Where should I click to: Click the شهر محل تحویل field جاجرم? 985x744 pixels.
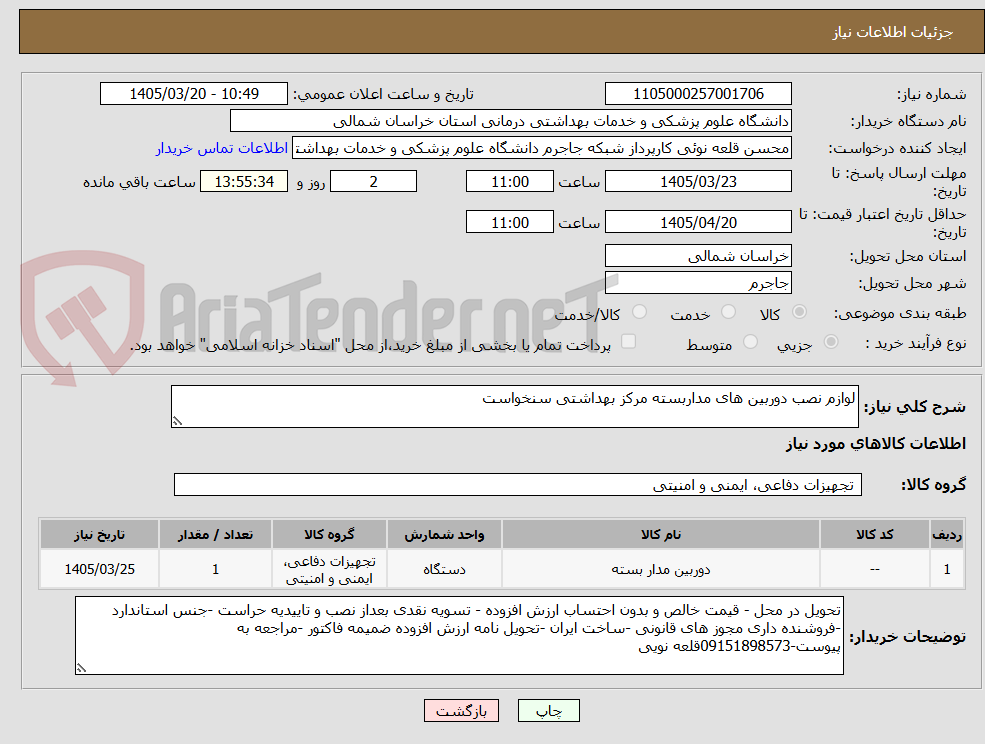(698, 283)
